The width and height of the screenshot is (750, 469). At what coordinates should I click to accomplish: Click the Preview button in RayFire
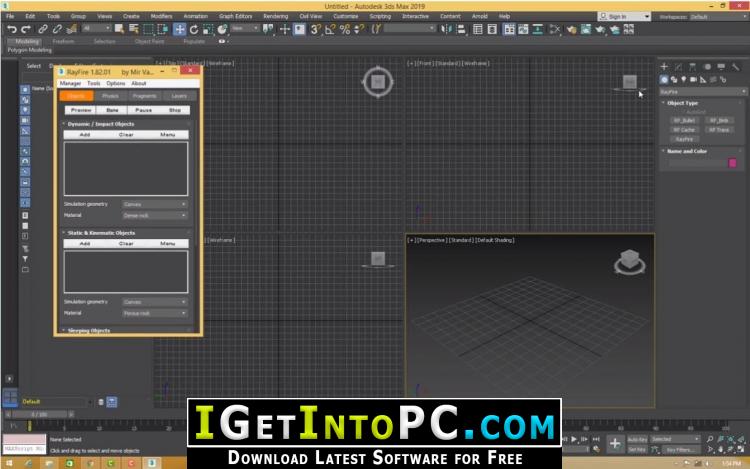tap(81, 110)
